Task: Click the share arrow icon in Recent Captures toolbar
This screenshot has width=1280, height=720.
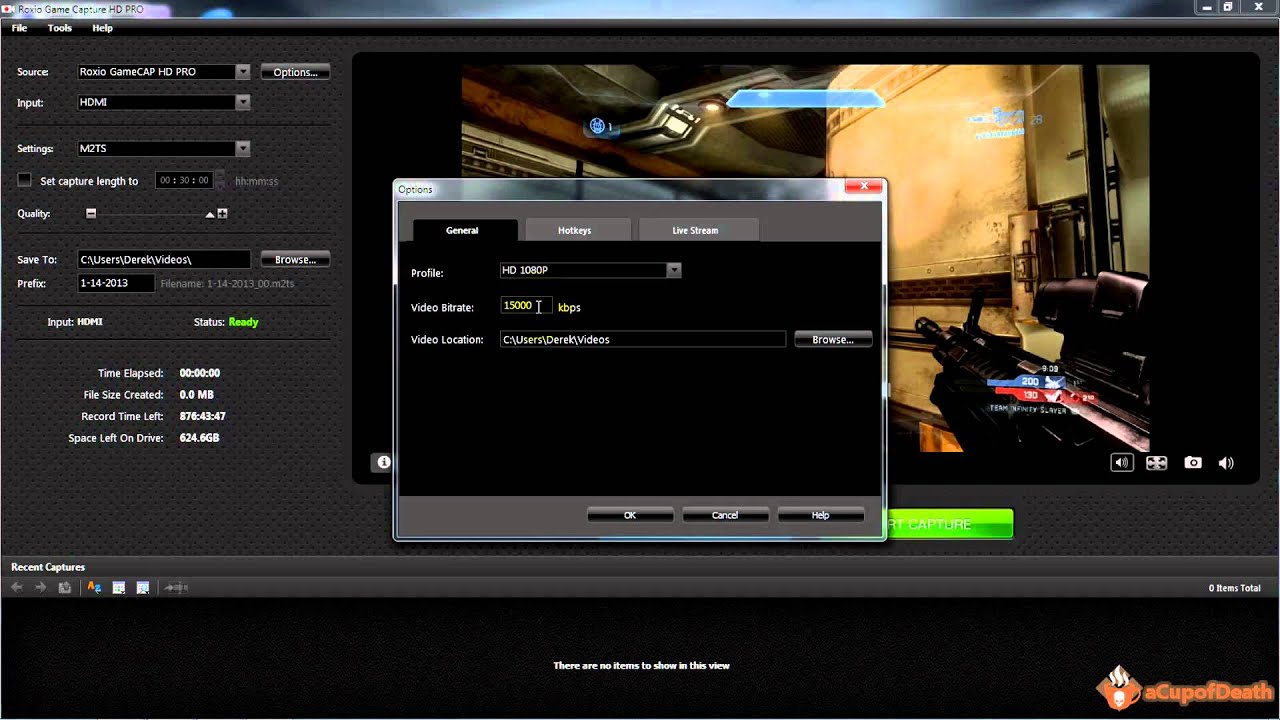Action: (176, 587)
